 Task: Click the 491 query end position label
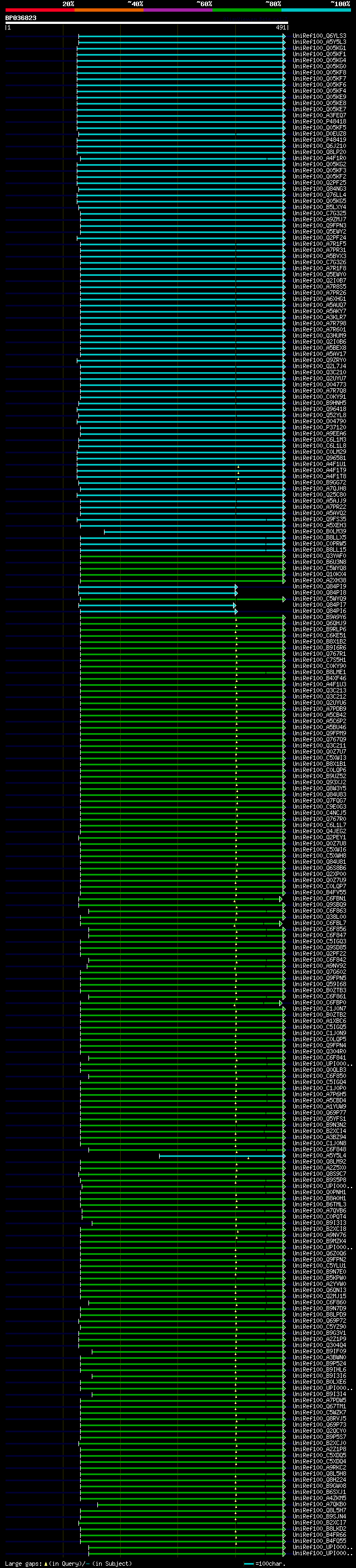[280, 27]
